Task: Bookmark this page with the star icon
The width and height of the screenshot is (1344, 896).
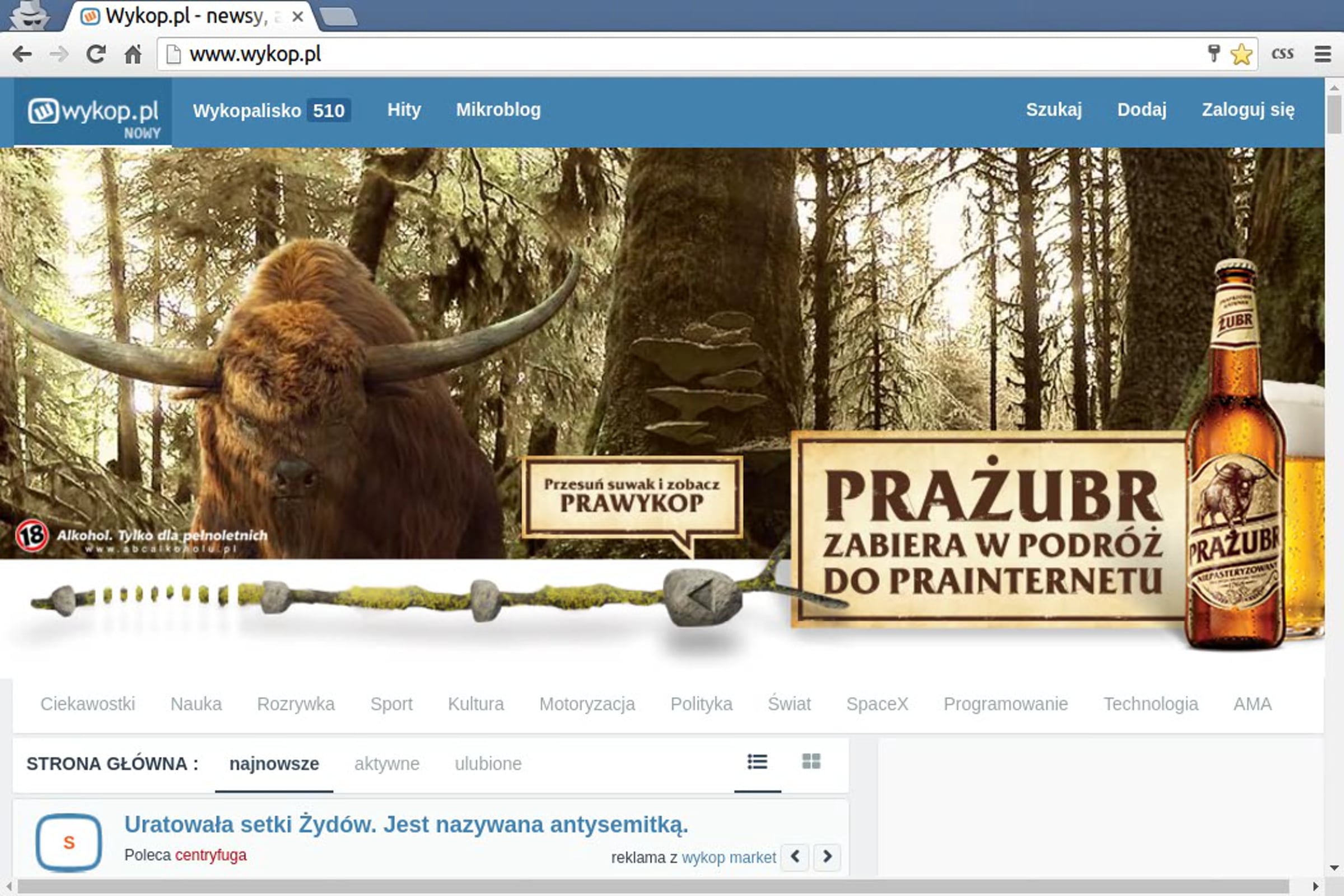Action: (1241, 54)
